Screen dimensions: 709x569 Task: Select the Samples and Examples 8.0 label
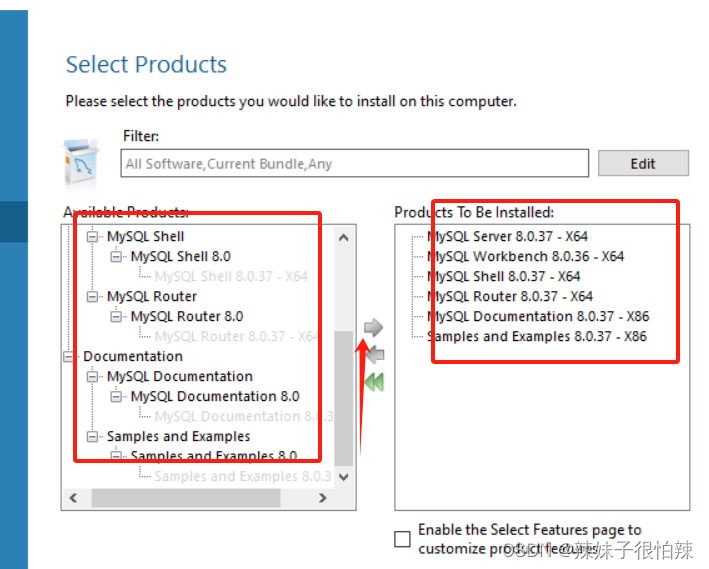(214, 455)
